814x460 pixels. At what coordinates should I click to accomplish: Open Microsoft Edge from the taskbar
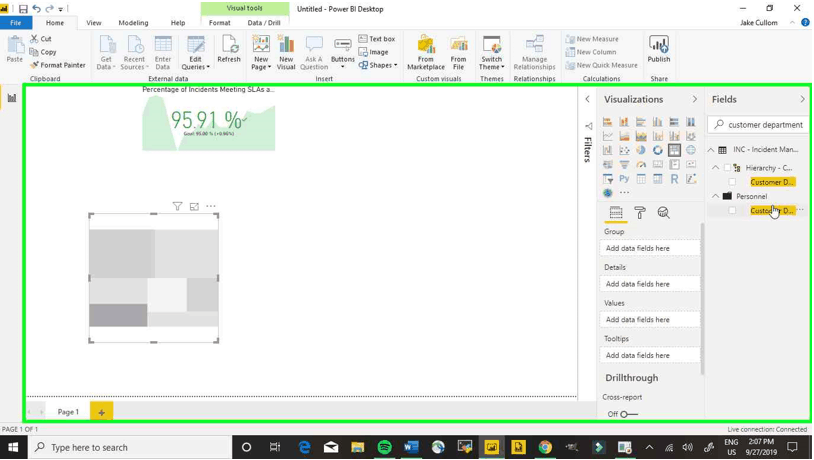click(x=304, y=447)
